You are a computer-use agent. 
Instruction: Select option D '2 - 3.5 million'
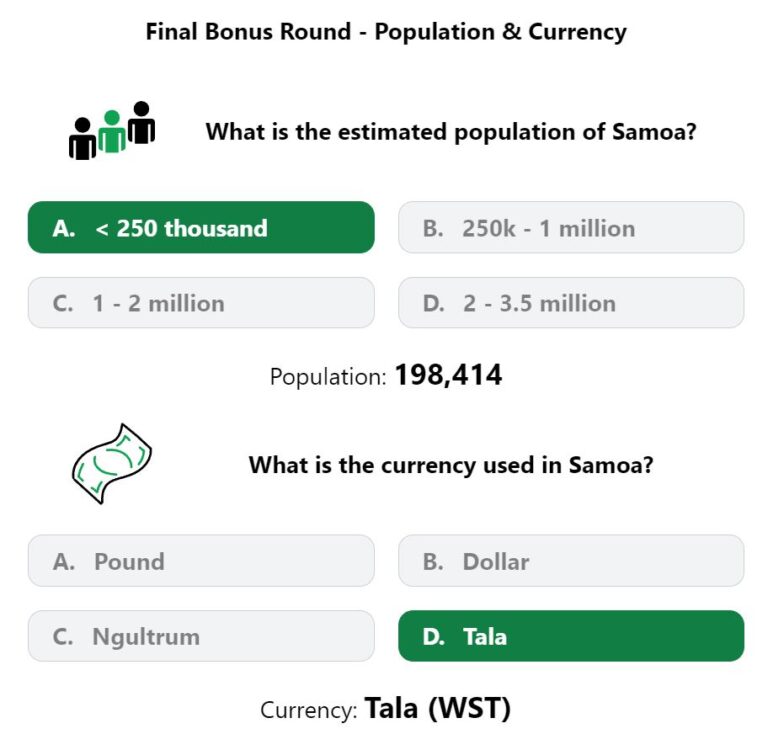571,303
